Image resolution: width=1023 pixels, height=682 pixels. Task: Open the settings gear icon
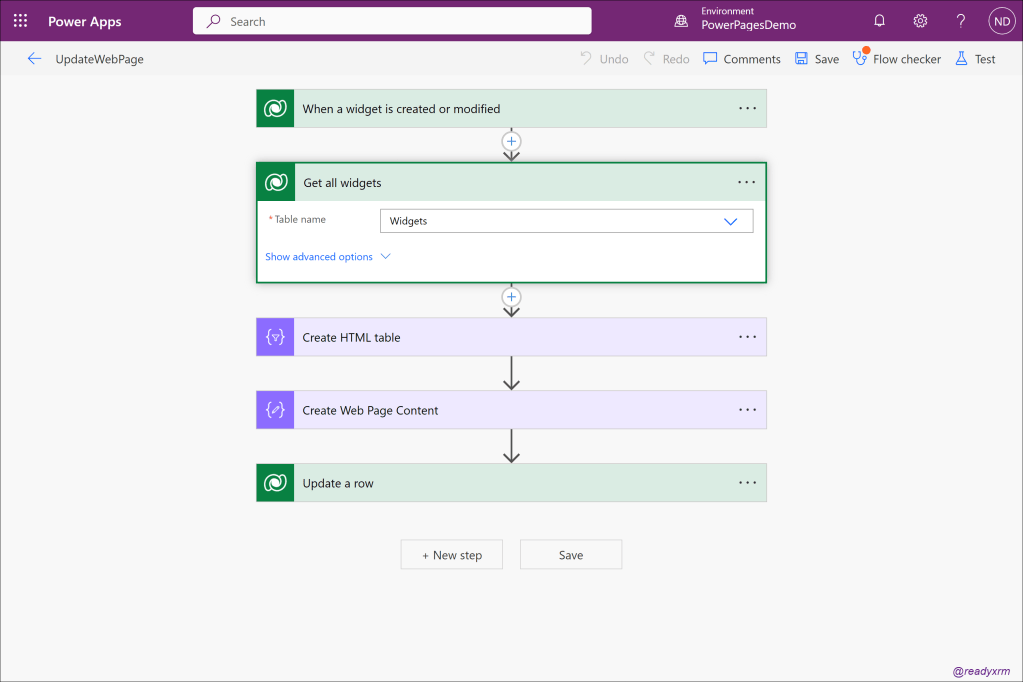click(x=920, y=21)
